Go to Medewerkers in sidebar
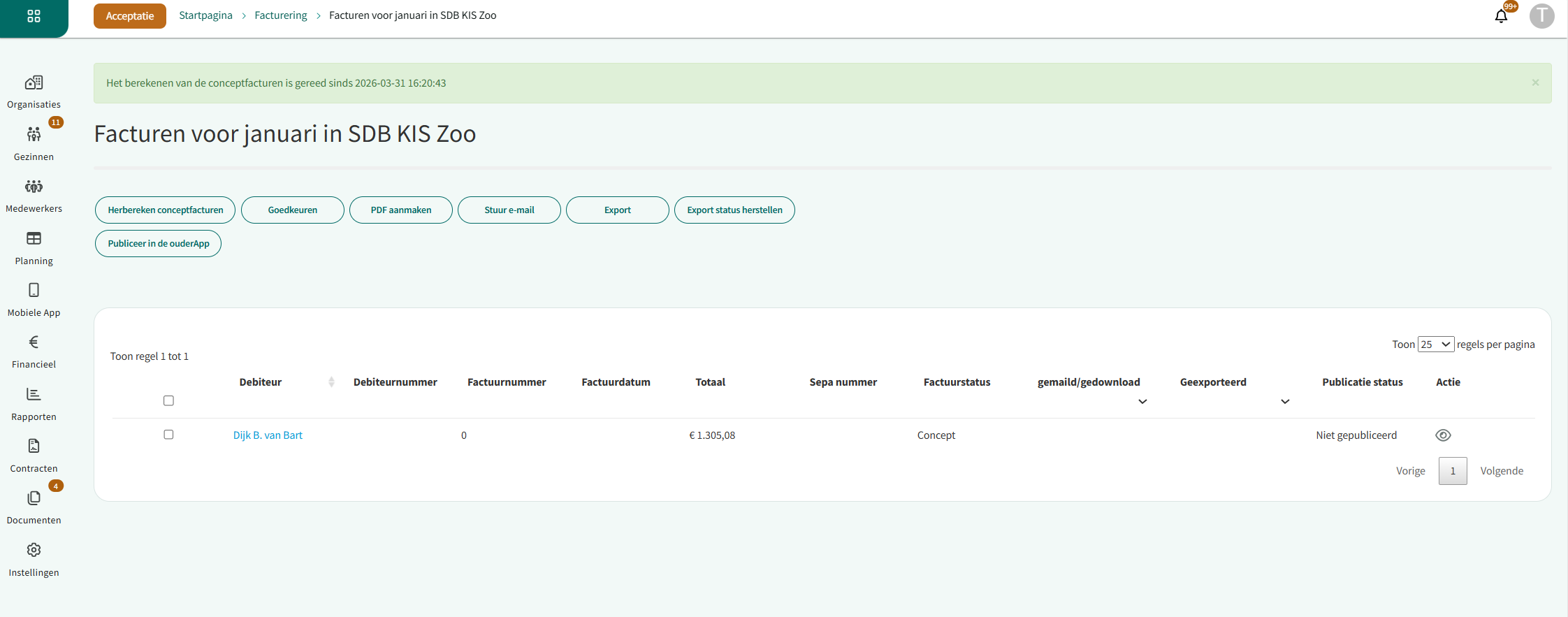 (x=34, y=187)
